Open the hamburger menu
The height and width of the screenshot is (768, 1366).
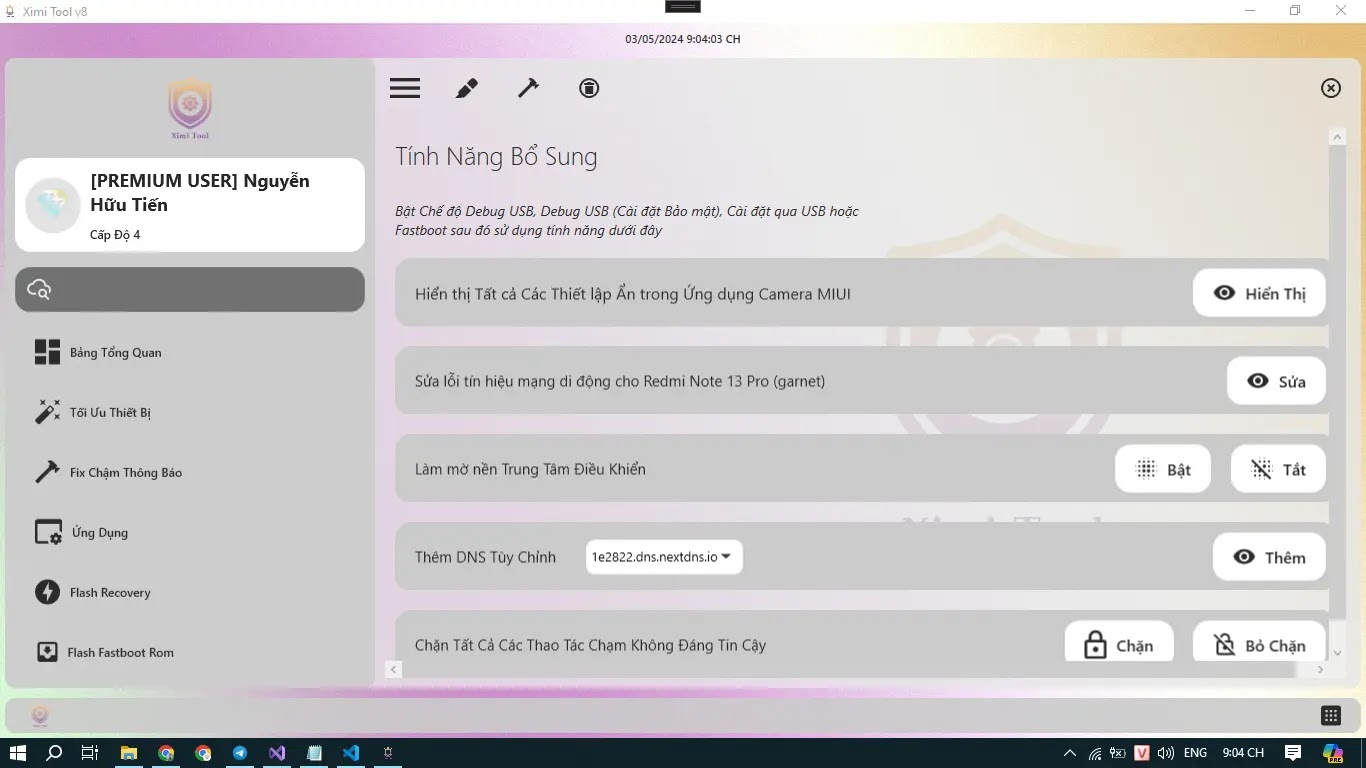(405, 88)
